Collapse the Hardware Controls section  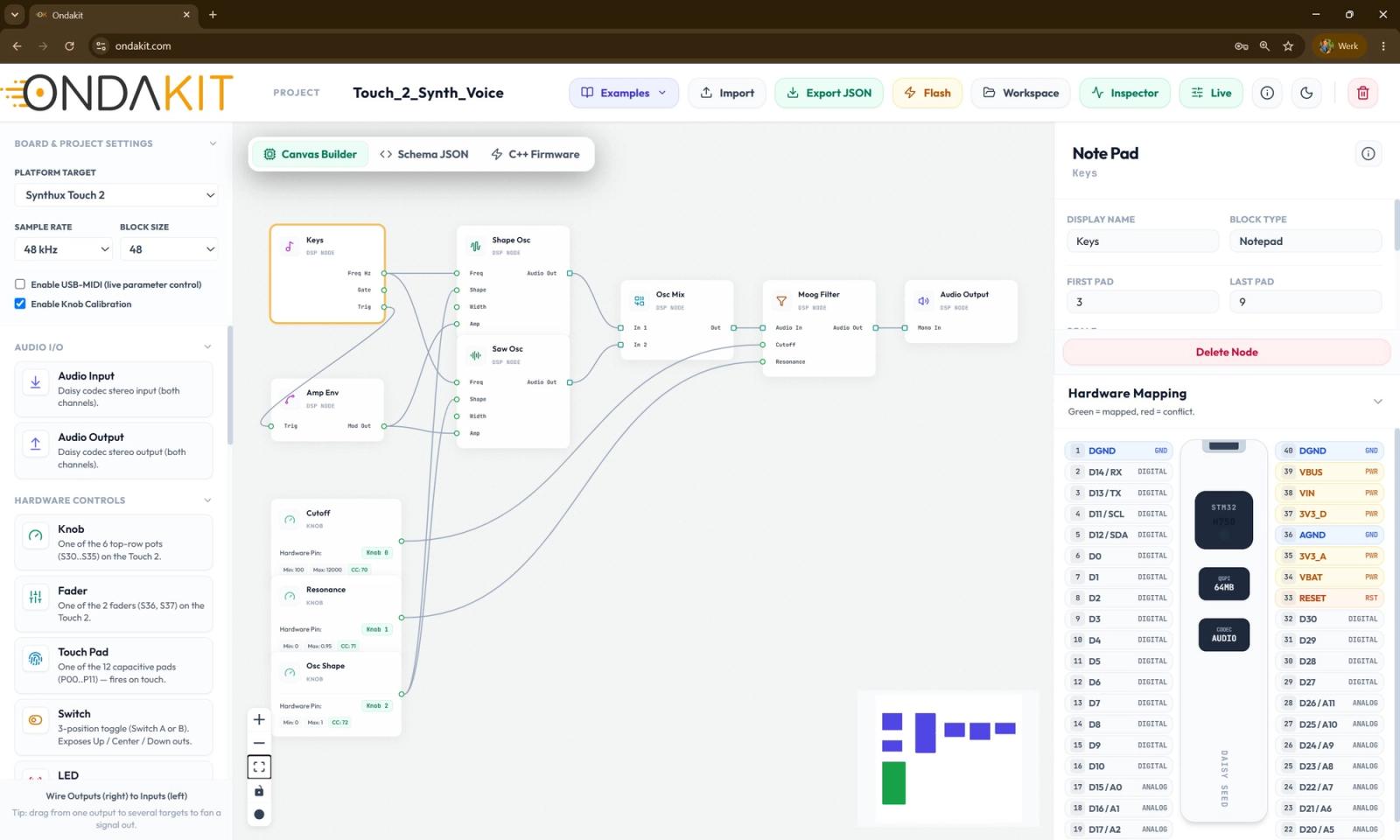coord(207,500)
